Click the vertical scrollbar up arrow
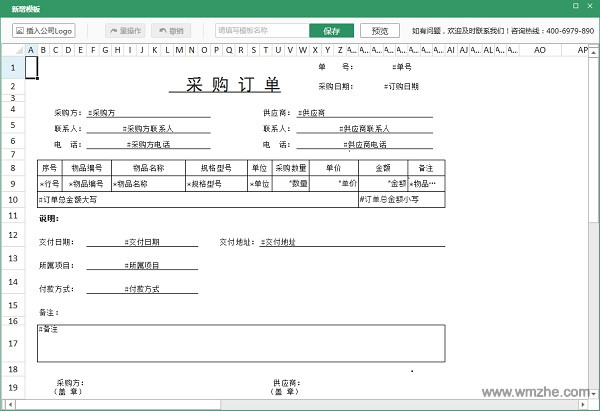The width and height of the screenshot is (600, 411). [x=593, y=51]
